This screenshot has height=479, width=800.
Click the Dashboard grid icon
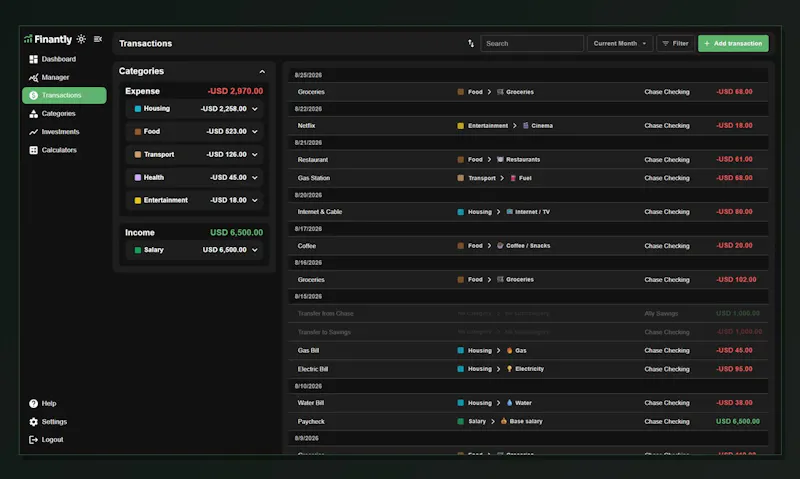click(34, 59)
